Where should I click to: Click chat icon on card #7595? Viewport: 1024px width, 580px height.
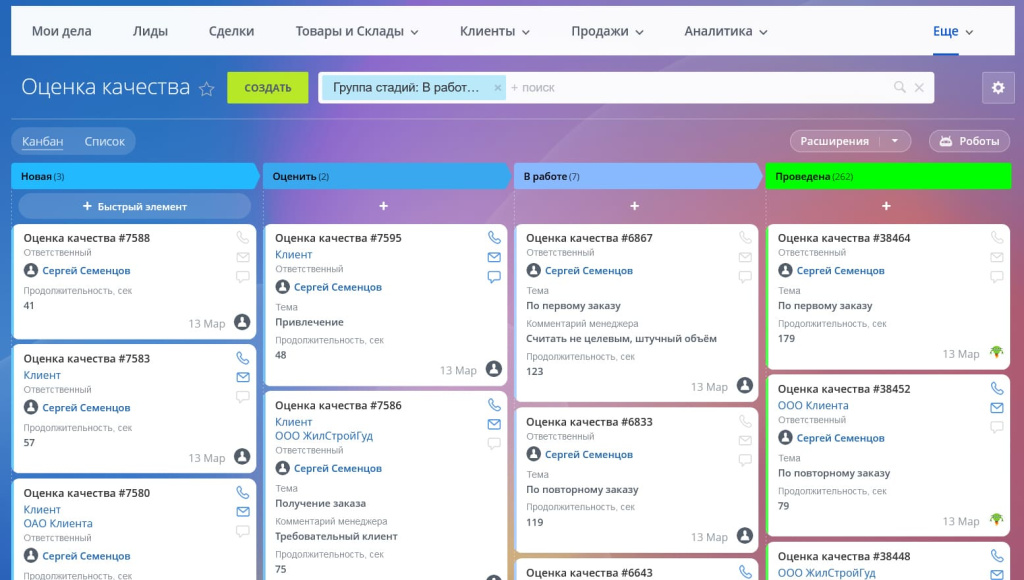pos(494,277)
